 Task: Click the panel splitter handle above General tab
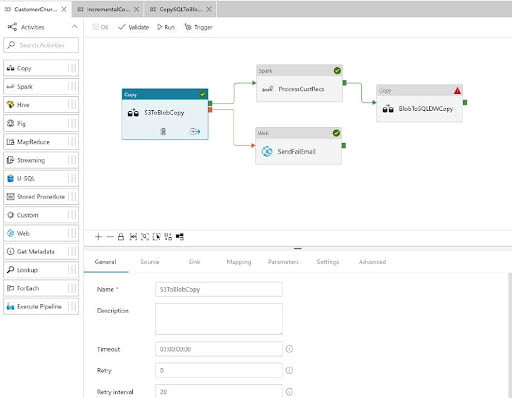[x=298, y=248]
